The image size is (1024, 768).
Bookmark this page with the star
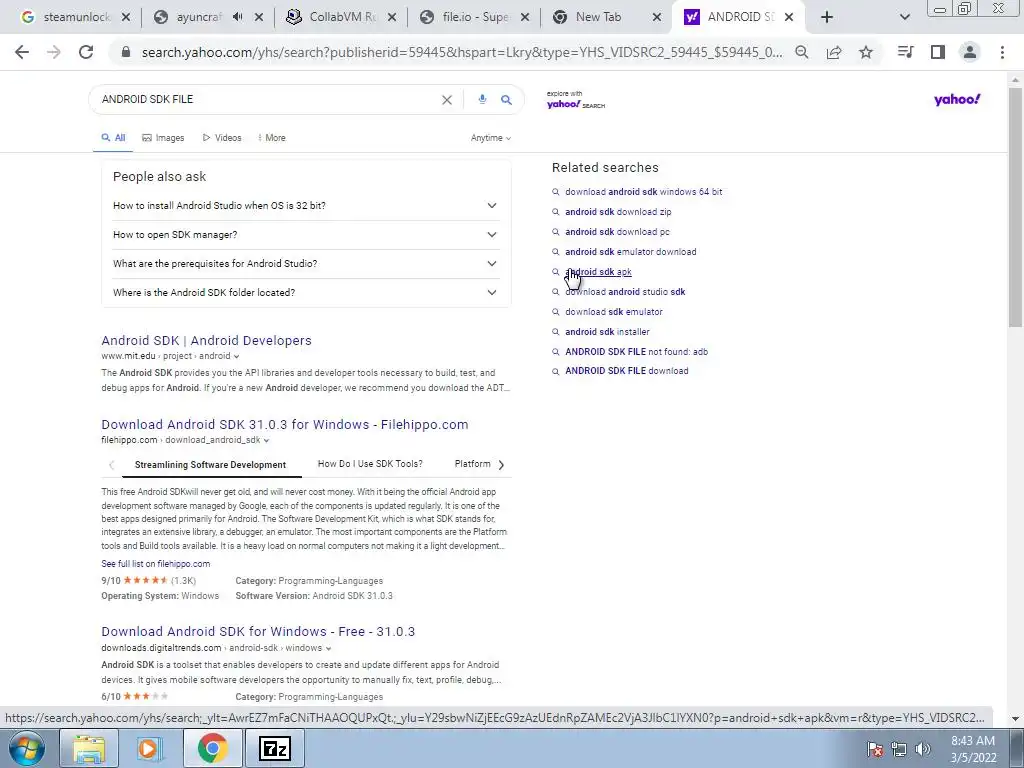pyautogui.click(x=866, y=52)
